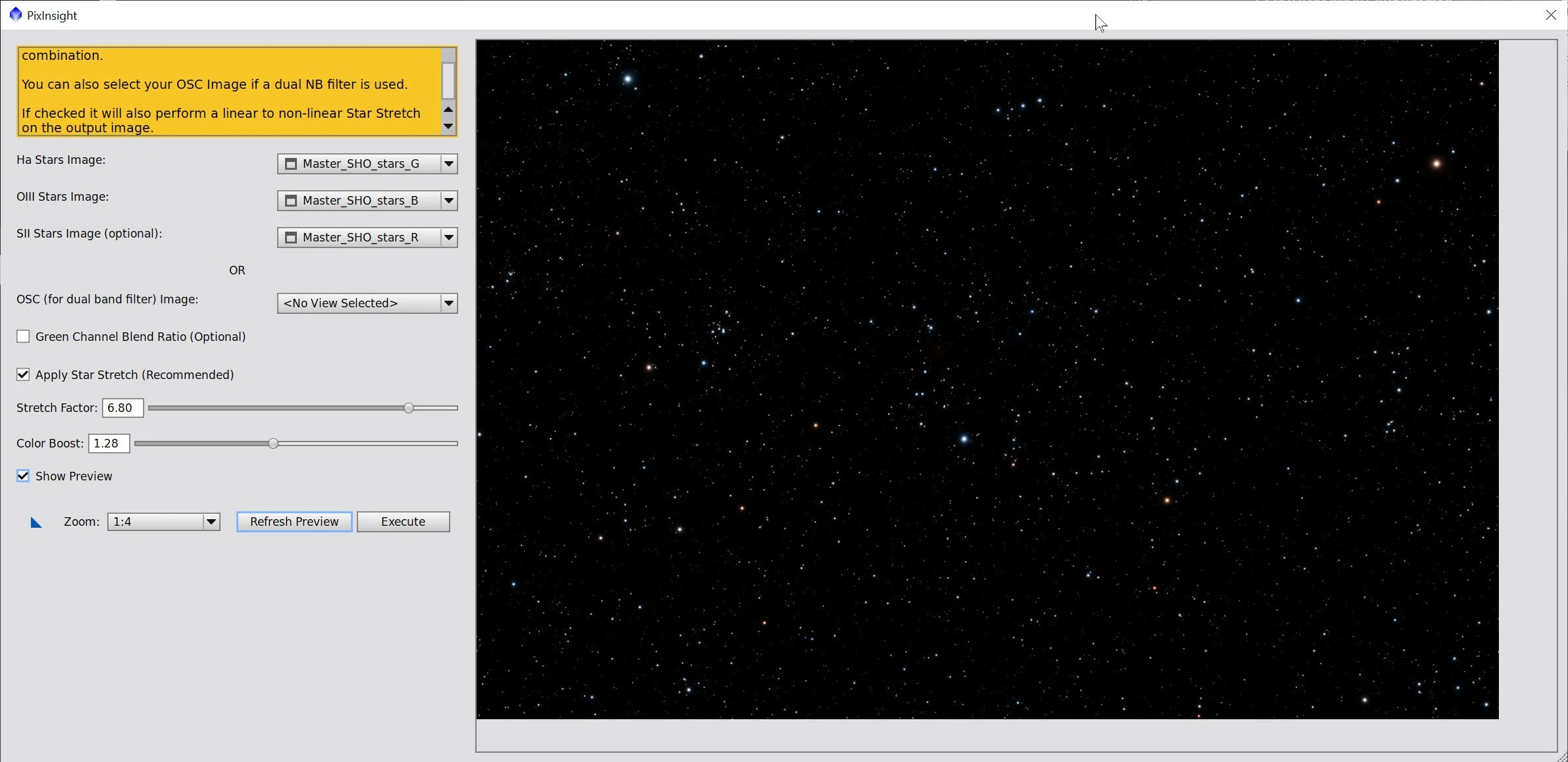Open Ha Stars Image dropdown arrow
The image size is (1568, 762).
449,164
